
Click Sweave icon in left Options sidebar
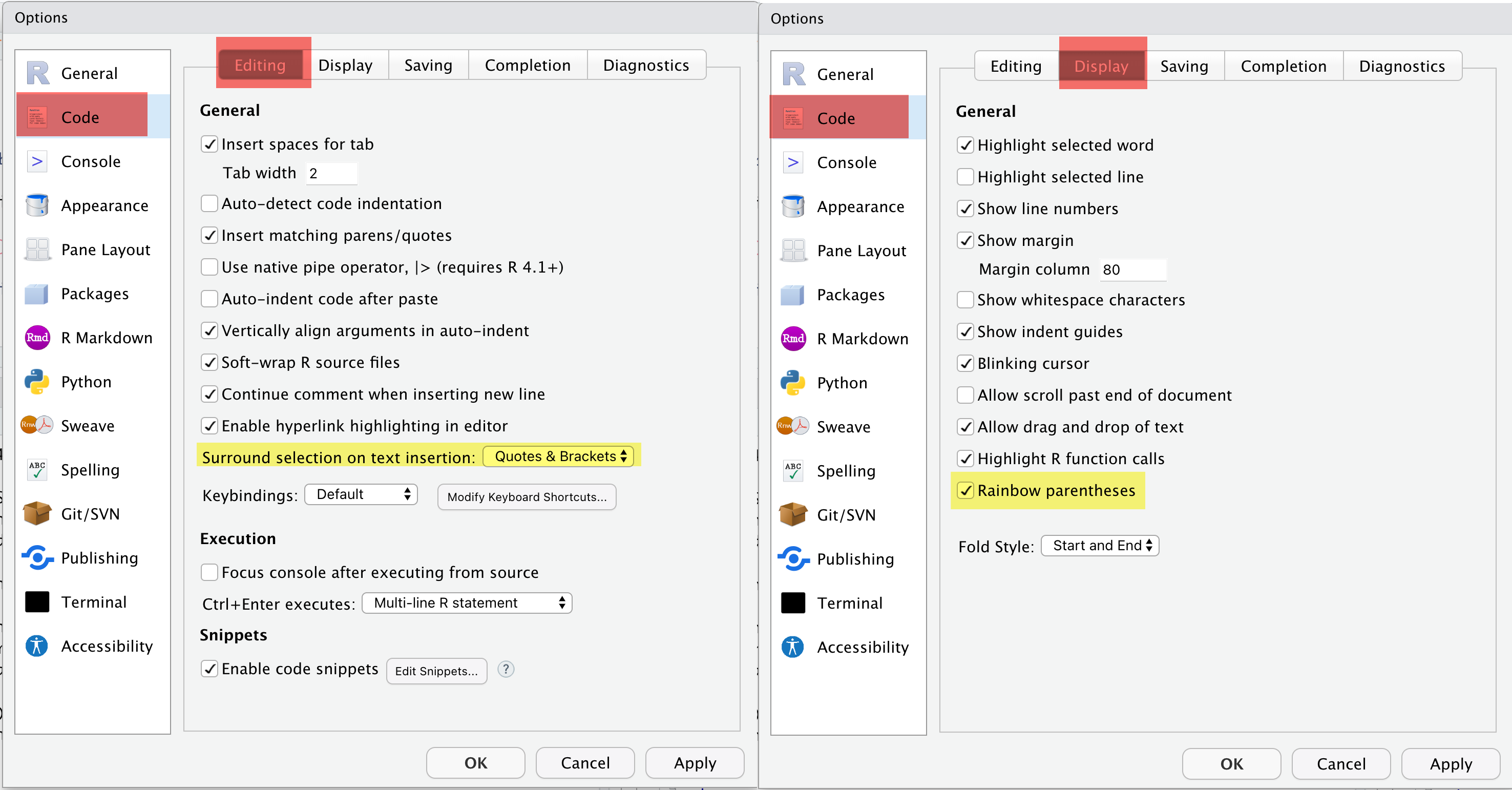point(37,425)
